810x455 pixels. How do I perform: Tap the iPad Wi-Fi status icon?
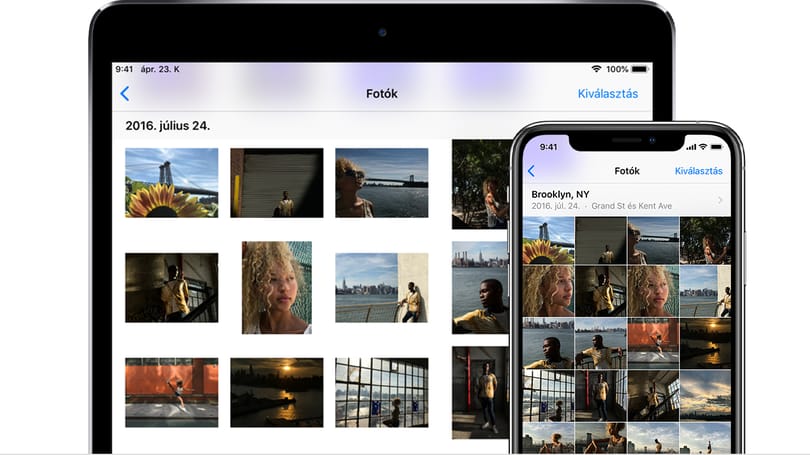pyautogui.click(x=596, y=69)
